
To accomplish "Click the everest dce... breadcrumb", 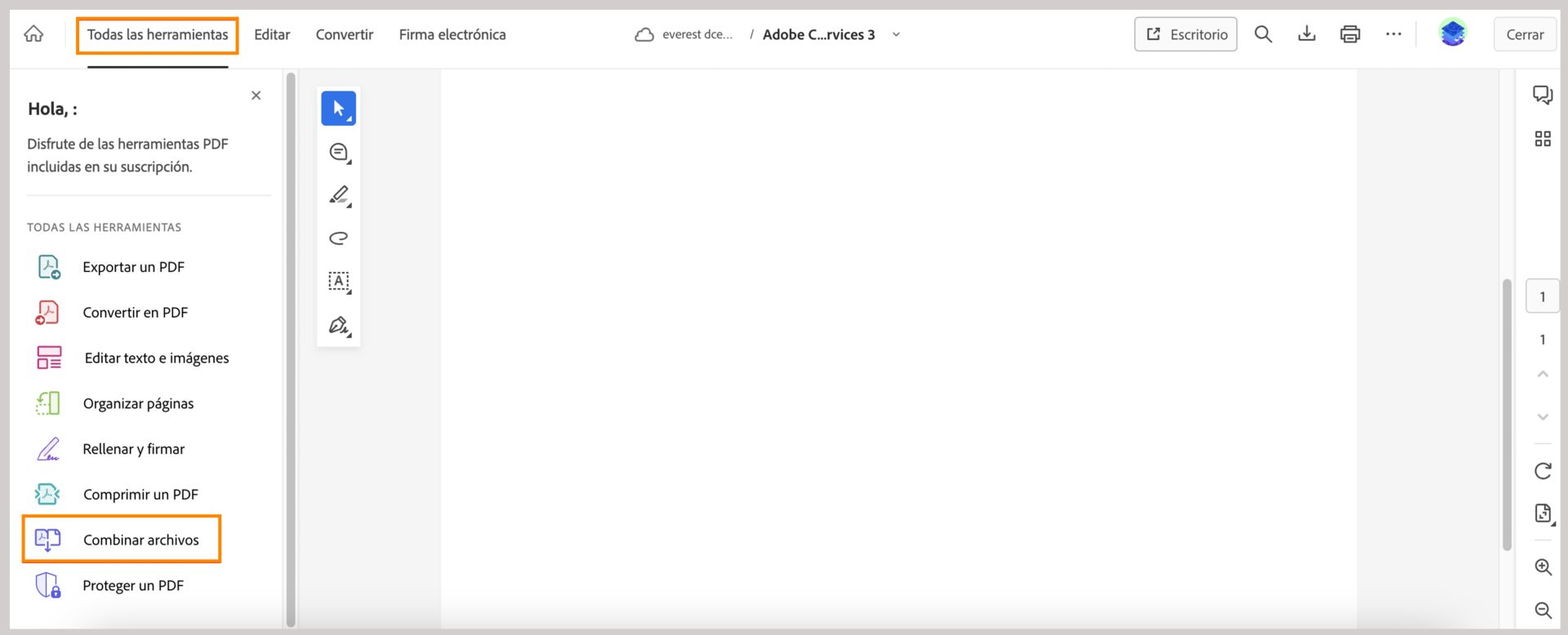I will [697, 35].
